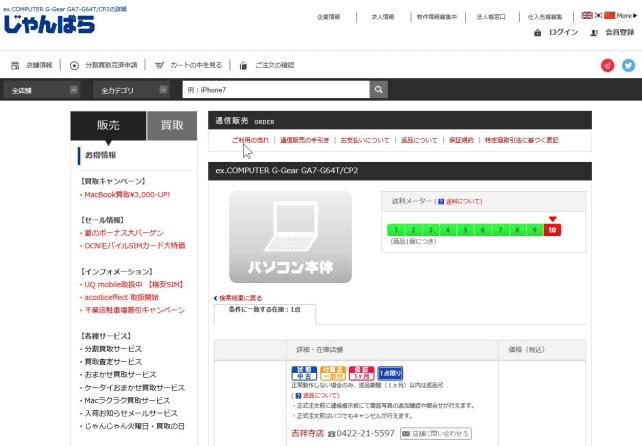Go back via 検索結果に戻る link
Image resolution: width=642 pixels, height=446 pixels.
238,298
